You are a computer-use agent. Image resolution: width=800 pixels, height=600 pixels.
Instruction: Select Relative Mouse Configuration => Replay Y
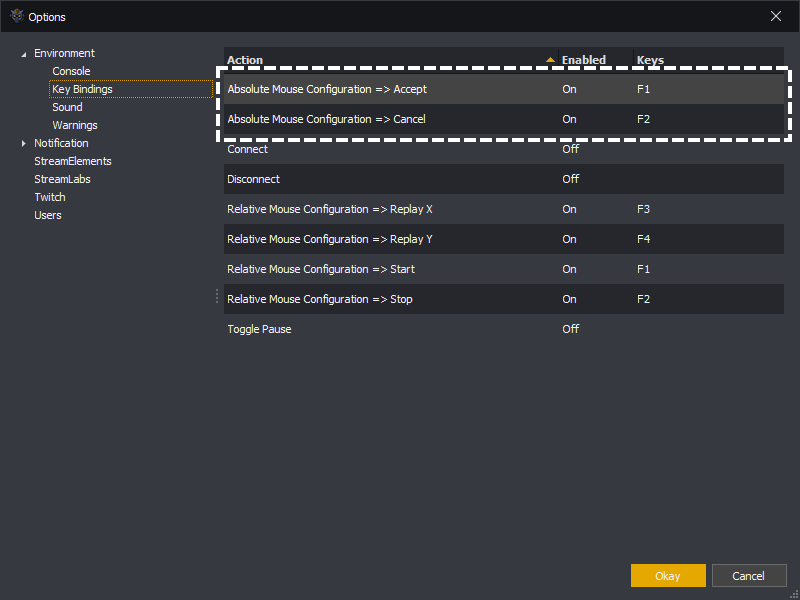click(x=504, y=239)
